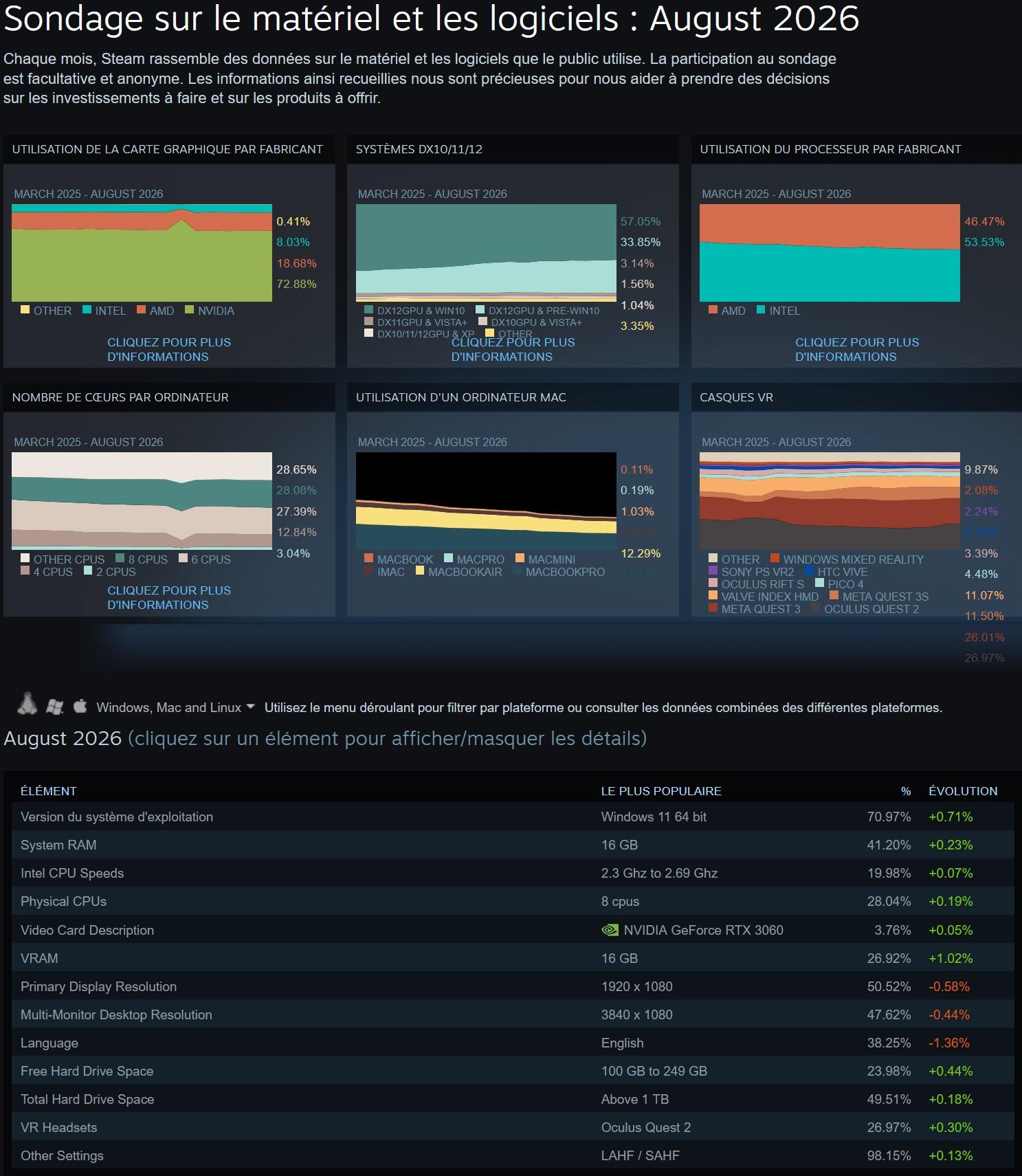Image resolution: width=1022 pixels, height=1176 pixels.
Task: Open the Systèmes DX10/11/12 area chart
Action: coord(486,253)
